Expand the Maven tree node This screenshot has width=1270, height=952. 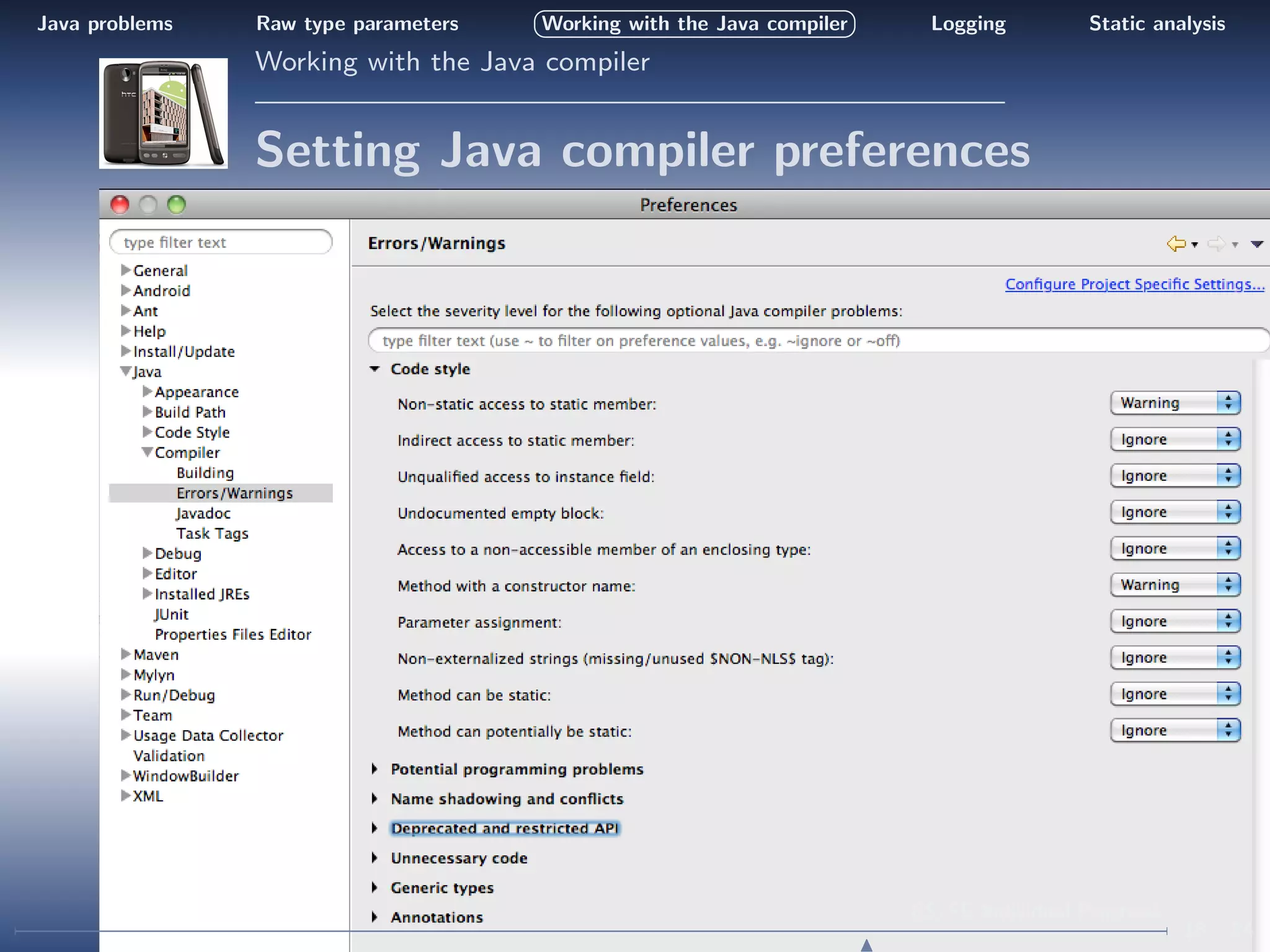coord(126,654)
